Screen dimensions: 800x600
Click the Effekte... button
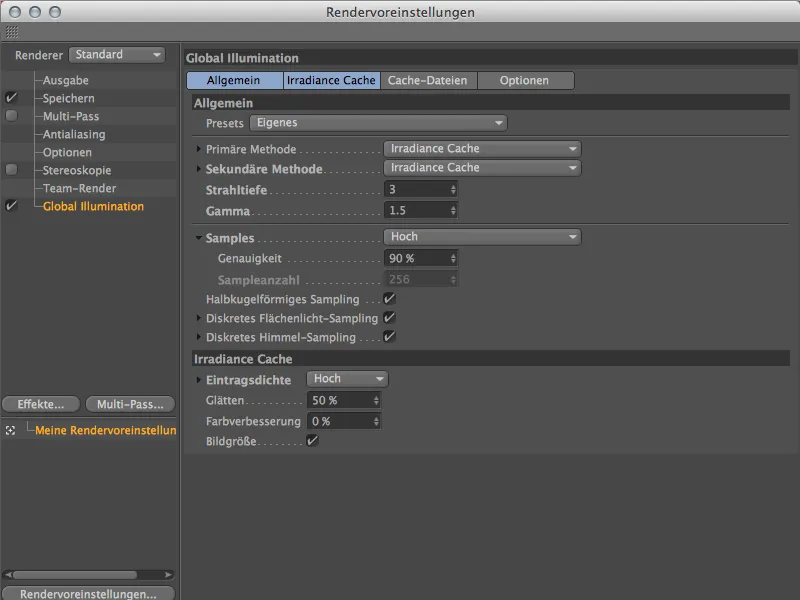tap(41, 404)
